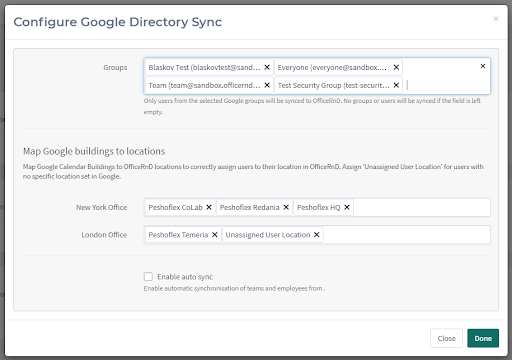Image resolution: width=512 pixels, height=360 pixels.
Task: Select the Team group label
Action: coord(204,85)
